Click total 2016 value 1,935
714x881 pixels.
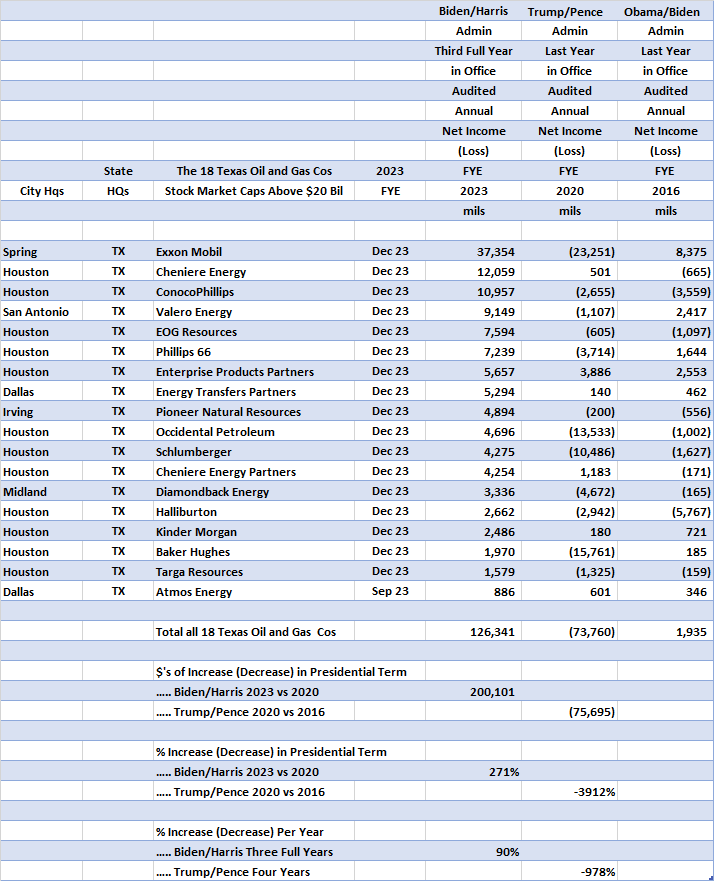pyautogui.click(x=665, y=632)
